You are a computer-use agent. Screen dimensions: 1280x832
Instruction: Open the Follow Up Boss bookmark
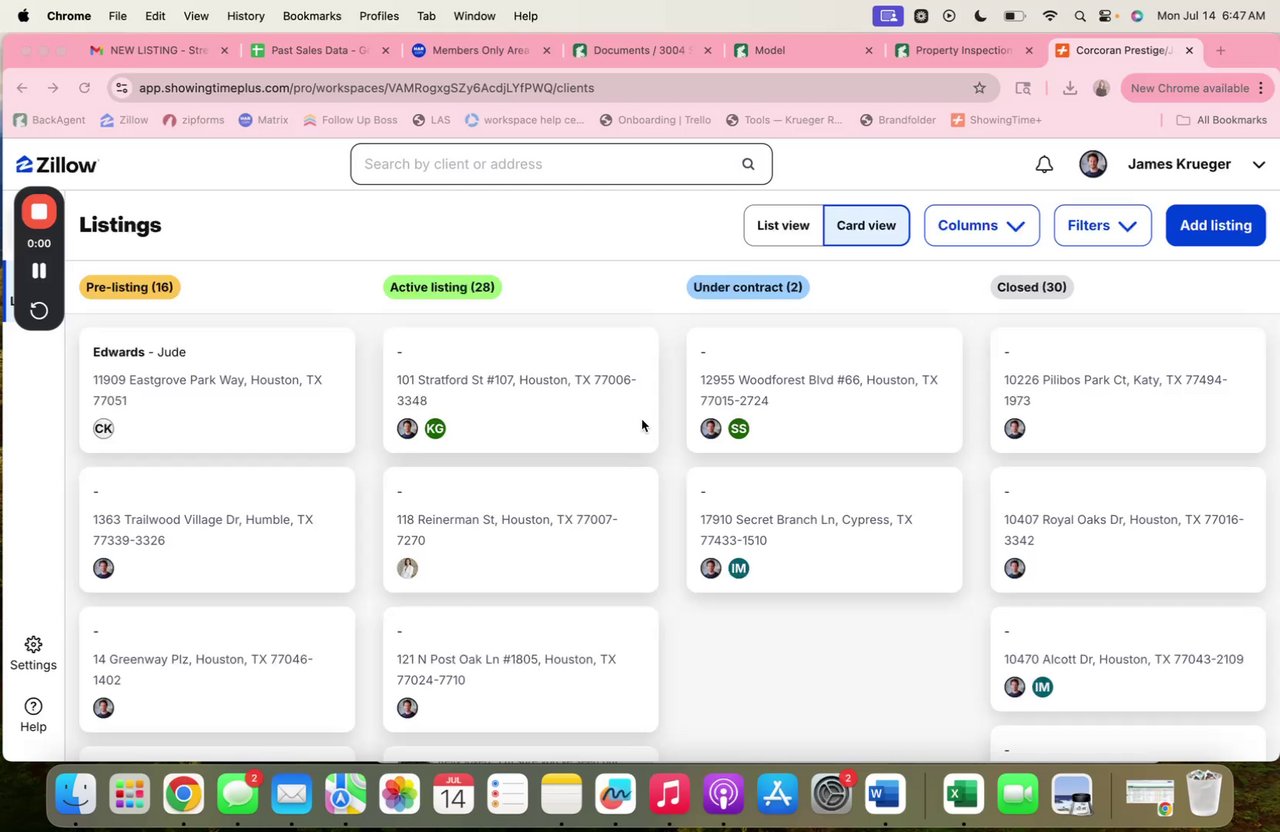click(350, 120)
